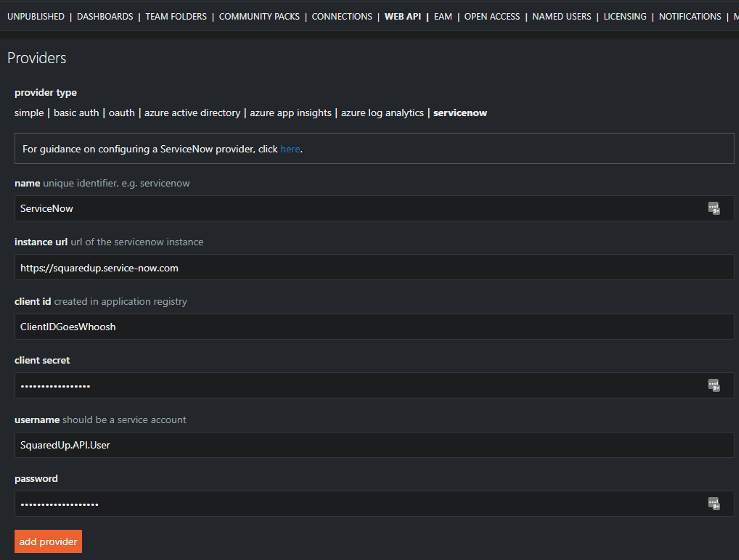Choose azure app insights provider type
The image size is (739, 560).
[x=291, y=113]
